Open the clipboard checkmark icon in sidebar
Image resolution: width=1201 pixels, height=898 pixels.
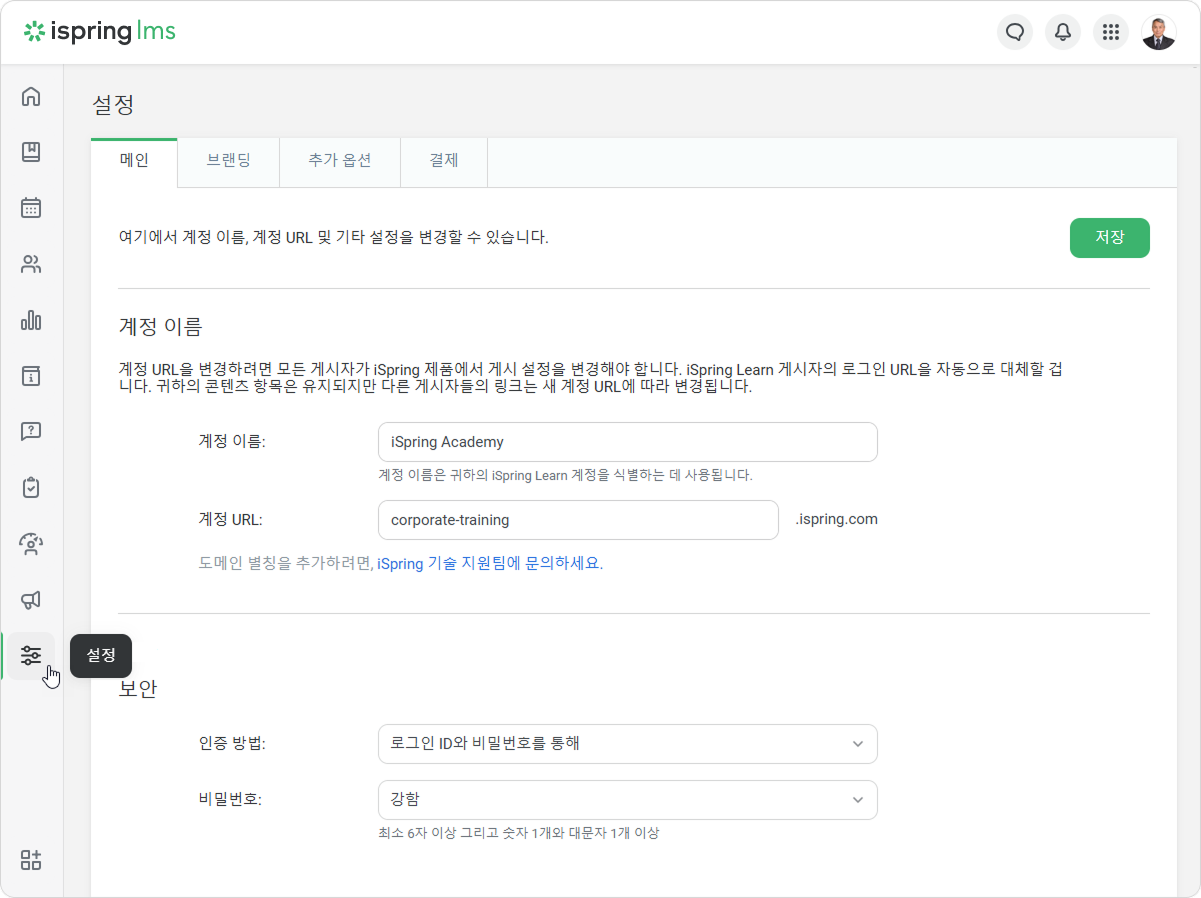pyautogui.click(x=31, y=488)
